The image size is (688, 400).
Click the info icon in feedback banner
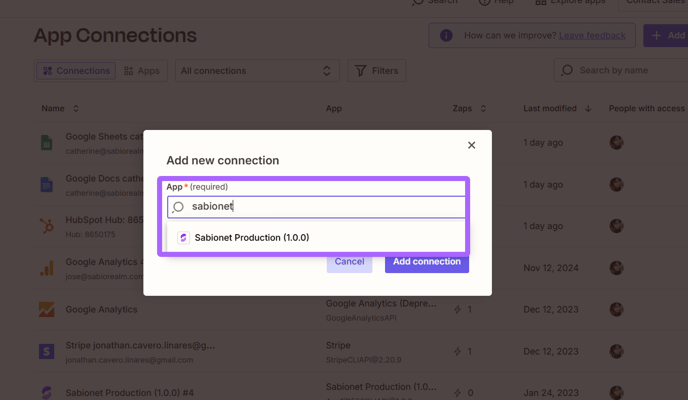click(446, 36)
